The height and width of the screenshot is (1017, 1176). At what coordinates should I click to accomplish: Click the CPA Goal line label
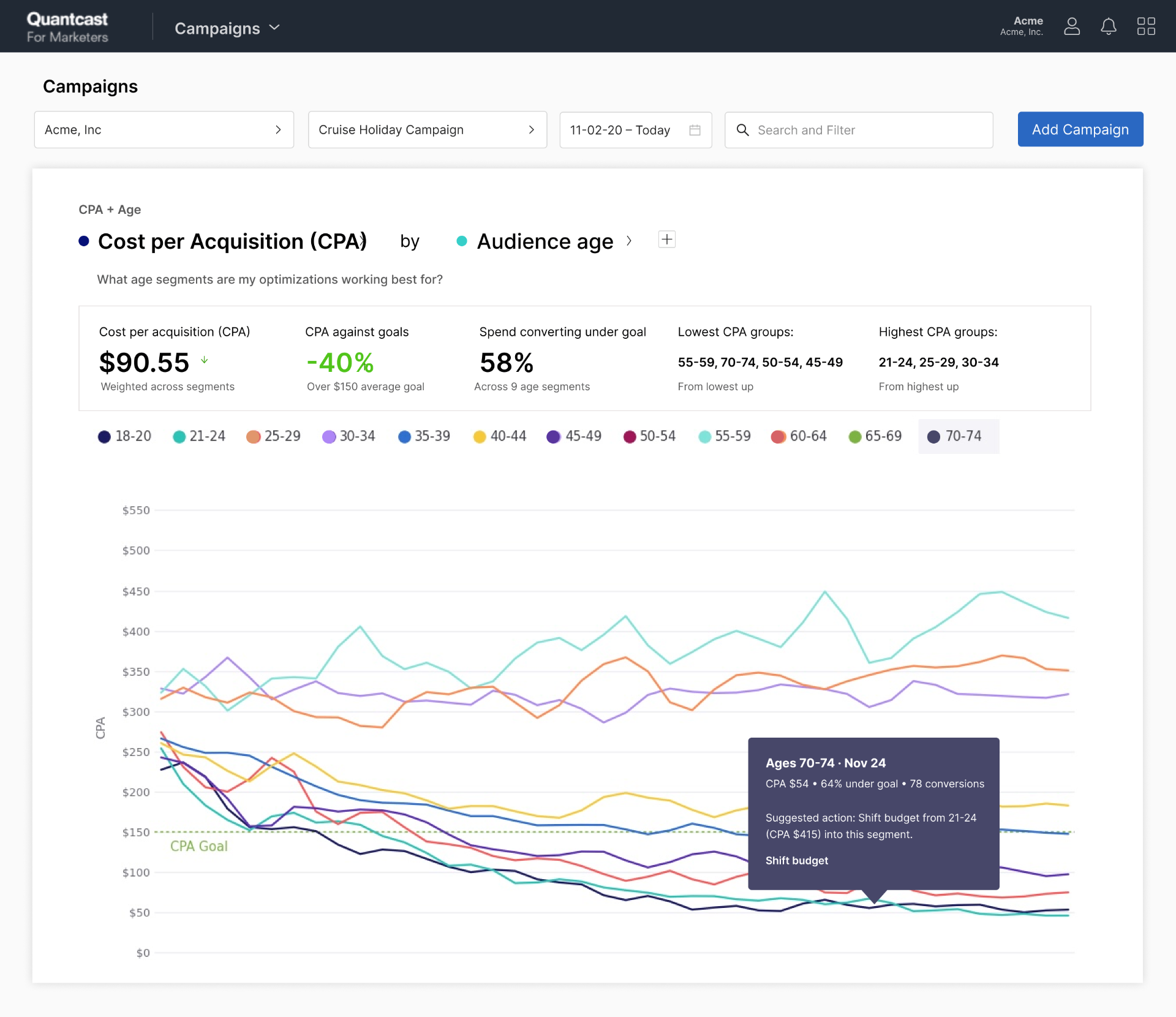point(198,846)
